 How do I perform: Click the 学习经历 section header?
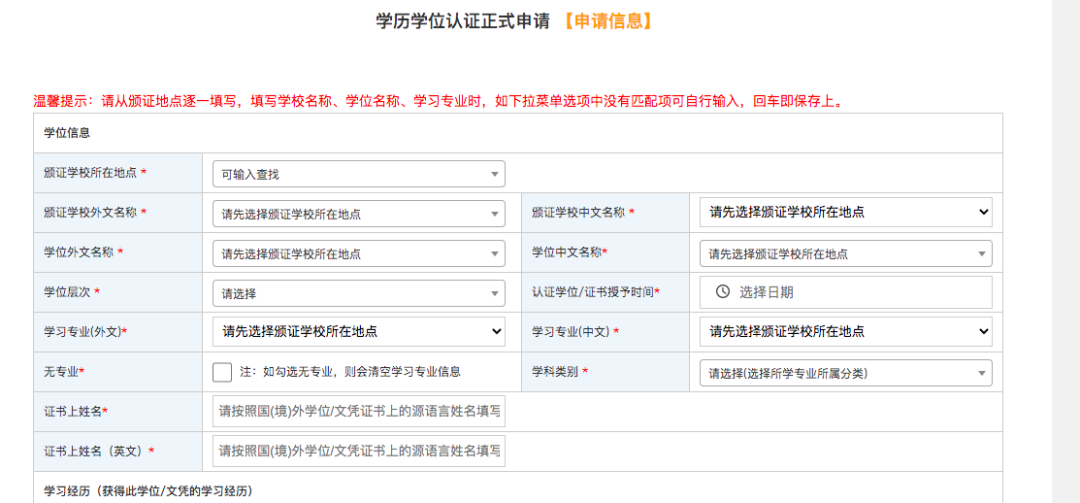(x=148, y=491)
